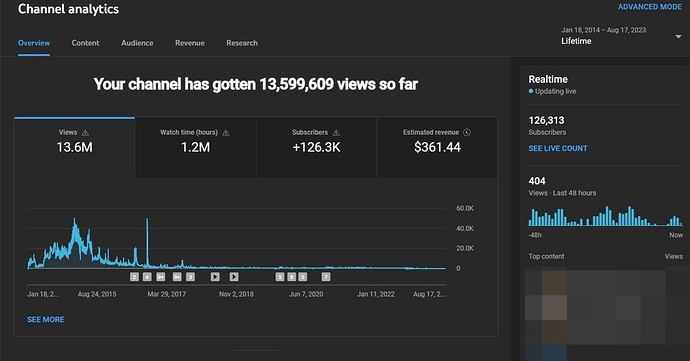Click the tall views spike on the main chart

(x=147, y=242)
